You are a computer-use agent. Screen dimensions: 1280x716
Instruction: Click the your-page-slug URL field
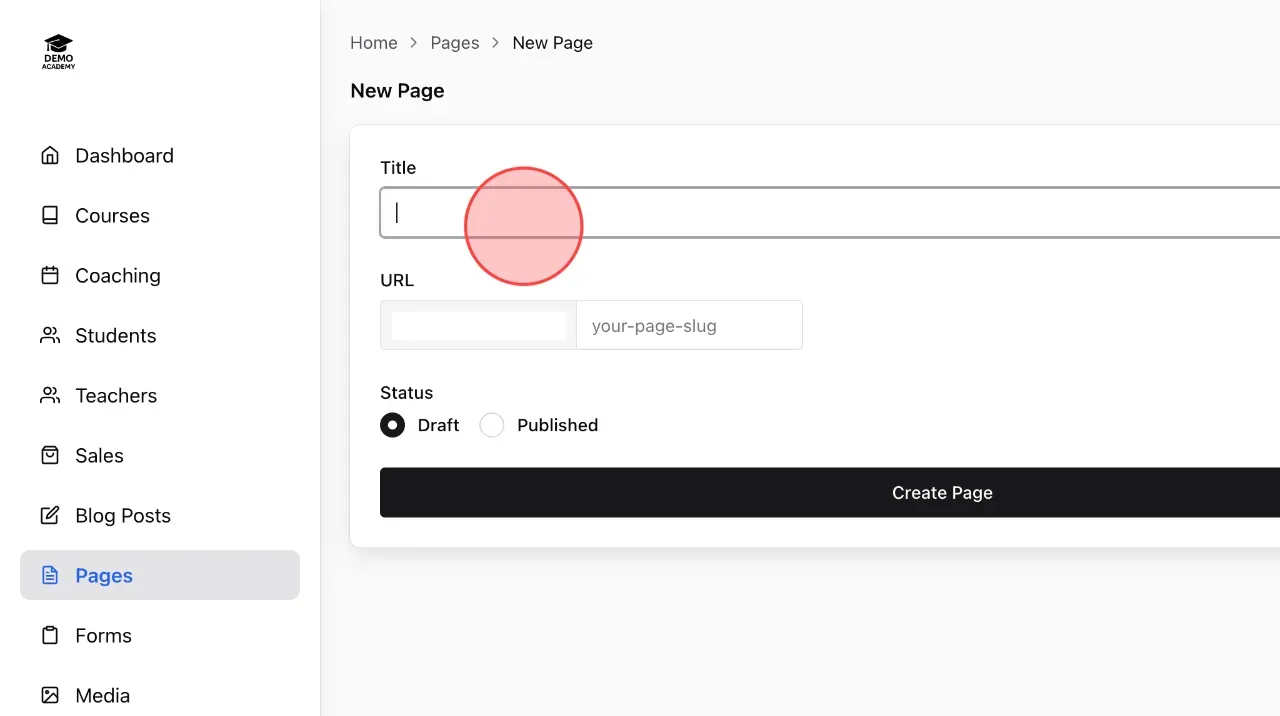[x=689, y=325]
